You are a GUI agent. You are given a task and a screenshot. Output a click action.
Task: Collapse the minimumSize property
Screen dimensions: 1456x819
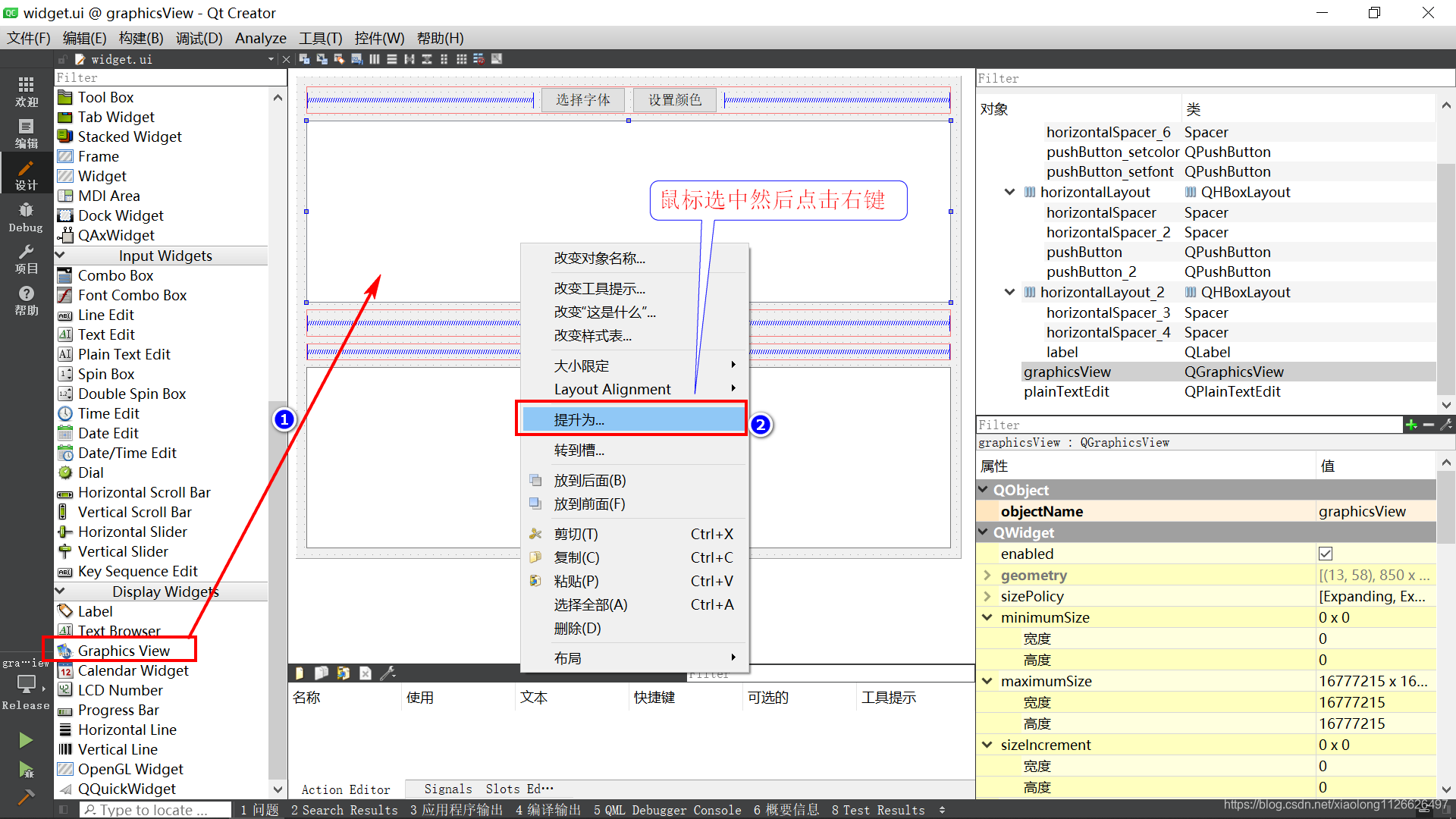pyautogui.click(x=987, y=617)
